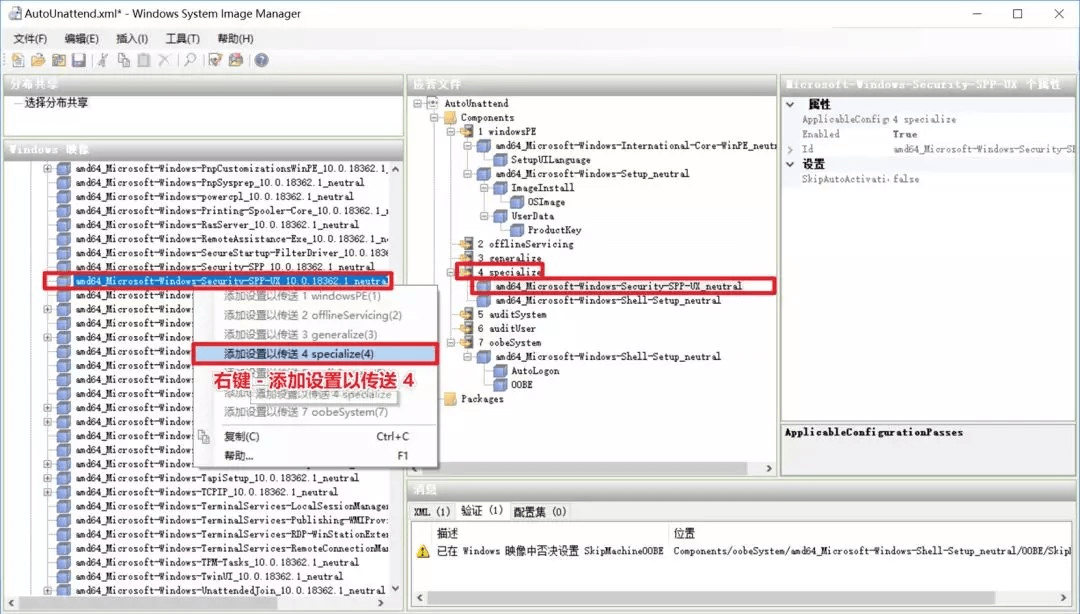Screen dimensions: 1080x614
Task: Expand the Id property row
Action: [x=791, y=149]
